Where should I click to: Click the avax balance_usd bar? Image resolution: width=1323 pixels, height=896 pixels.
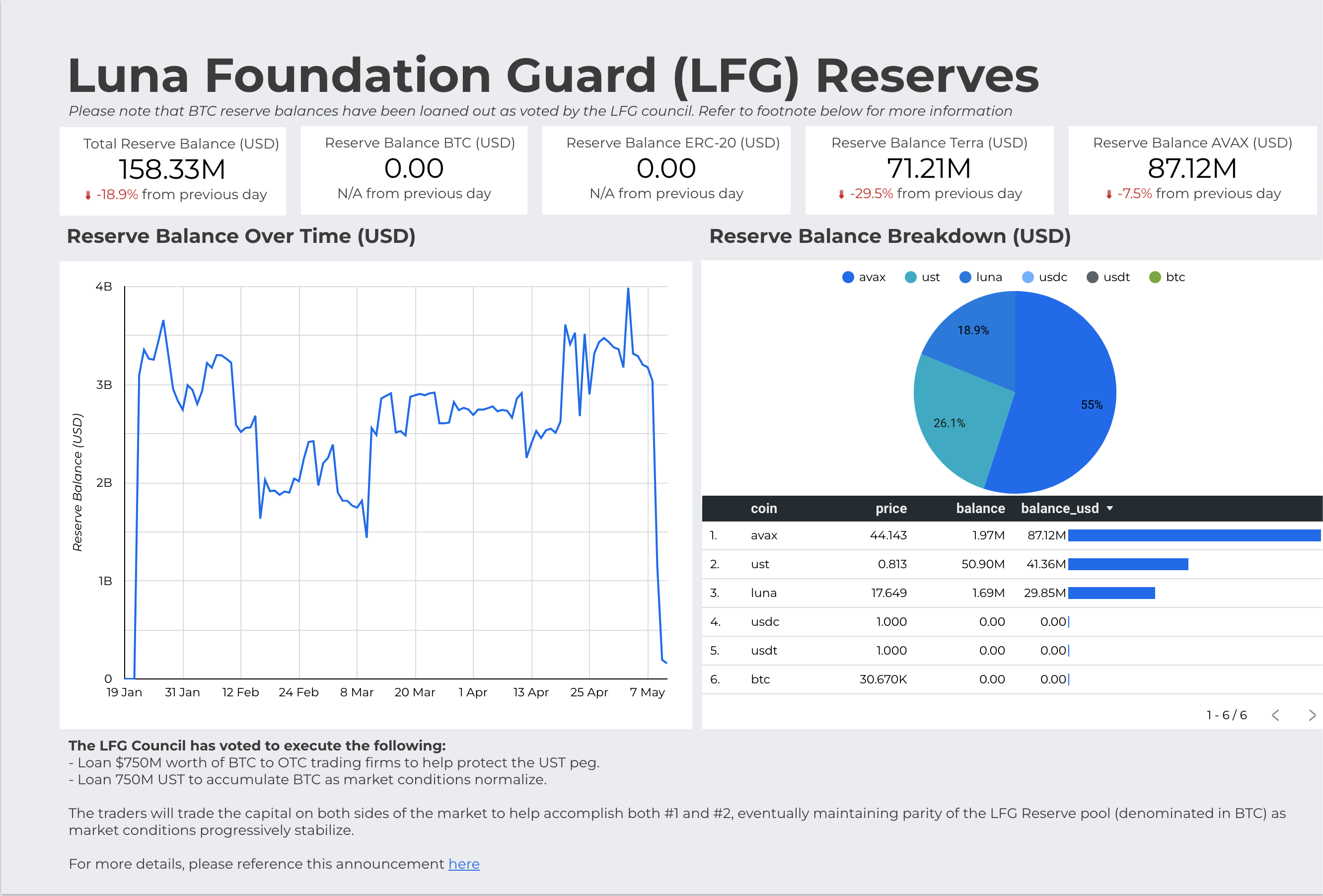tap(1194, 535)
